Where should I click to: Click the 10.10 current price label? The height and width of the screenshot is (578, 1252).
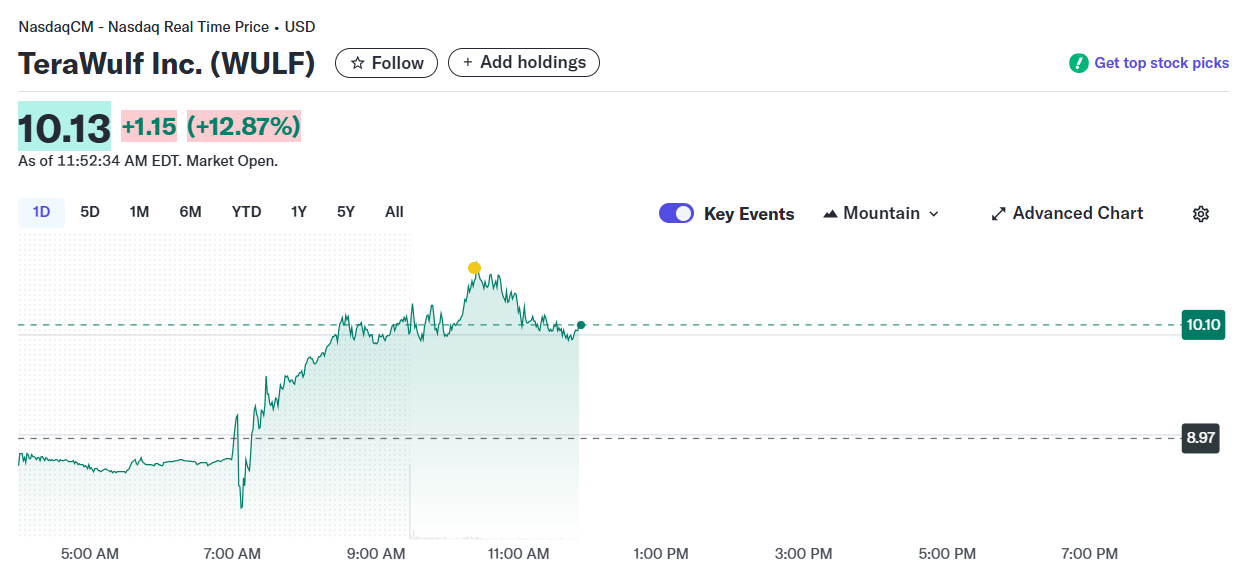pyautogui.click(x=1202, y=324)
